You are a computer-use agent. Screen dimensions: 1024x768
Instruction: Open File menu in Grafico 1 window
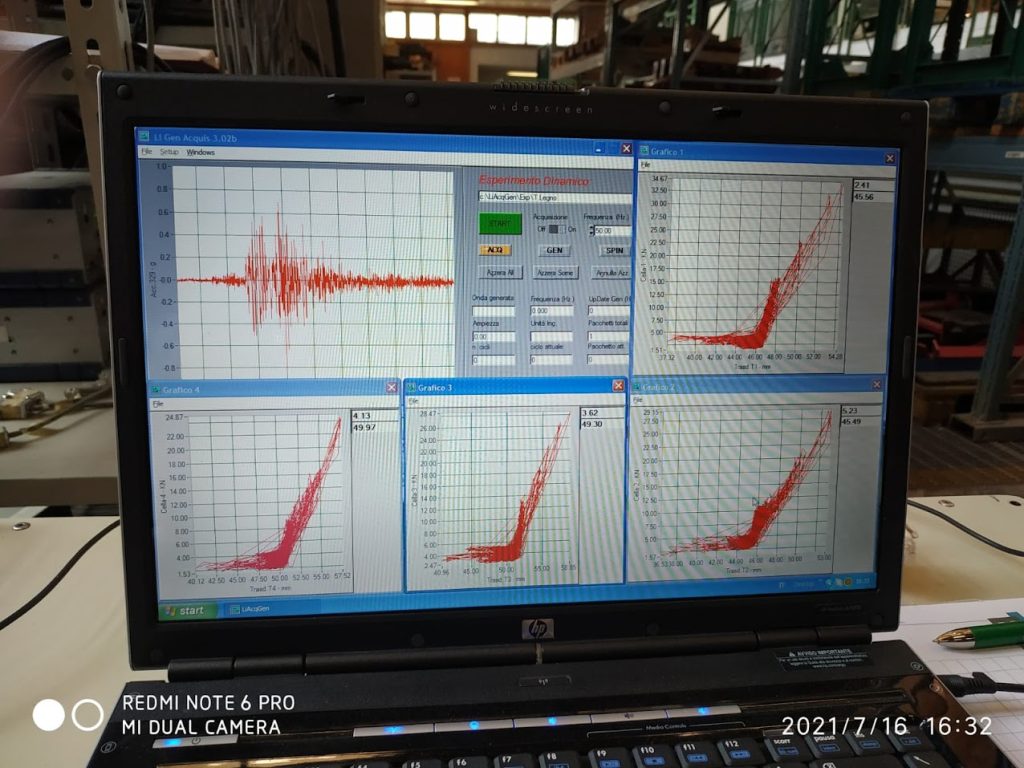pyautogui.click(x=646, y=165)
